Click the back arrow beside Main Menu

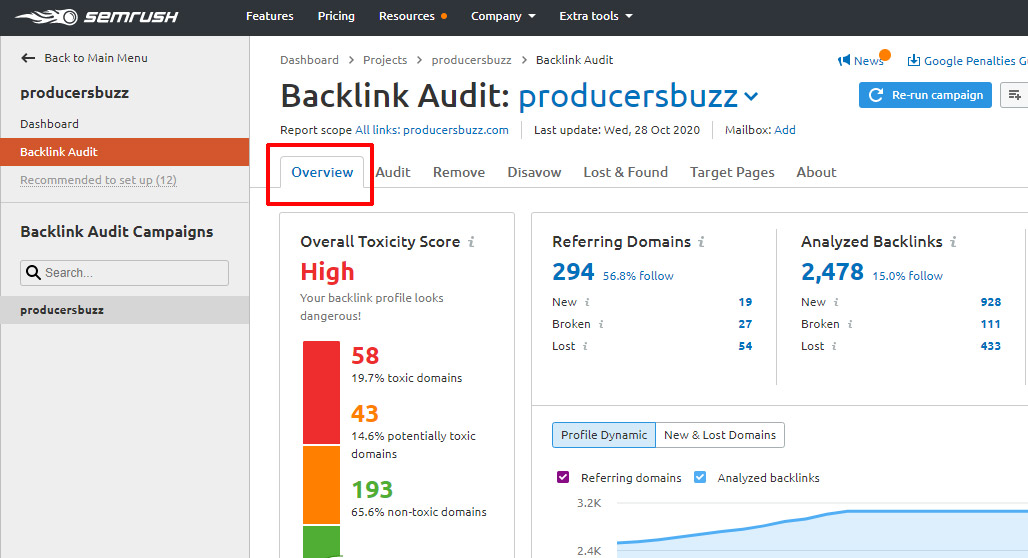[x=28, y=58]
